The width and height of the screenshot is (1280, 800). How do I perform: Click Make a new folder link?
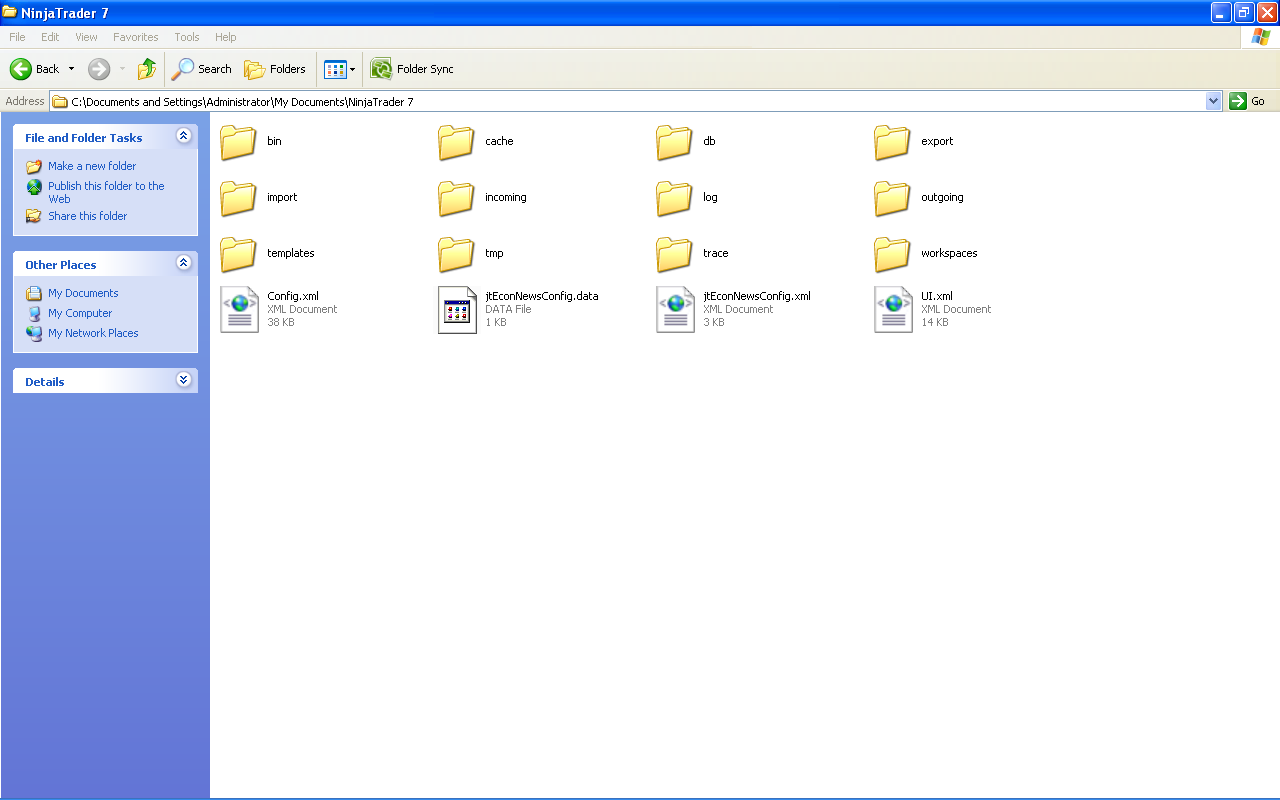tap(92, 166)
